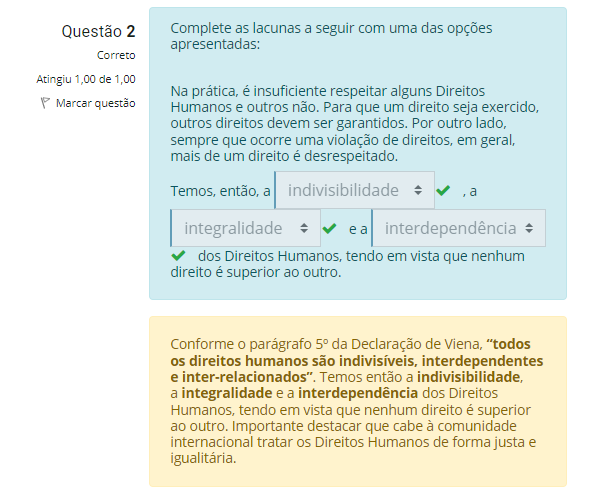Image resolution: width=590 pixels, height=497 pixels.
Task: Click the yellow feedback box about Declaração de Viena
Action: (358, 401)
